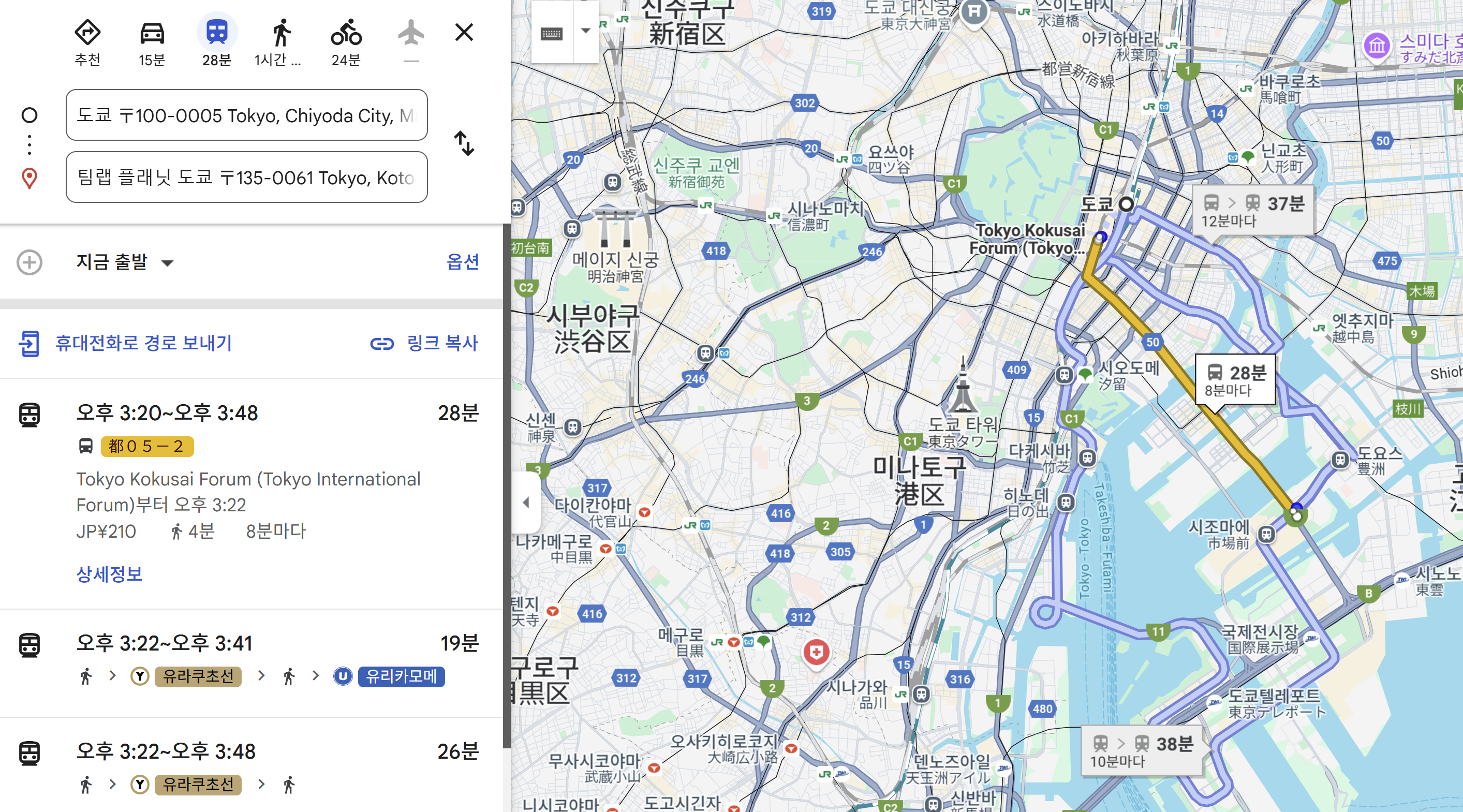1463x812 pixels.
Task: Select the walking travel mode icon
Action: [281, 34]
